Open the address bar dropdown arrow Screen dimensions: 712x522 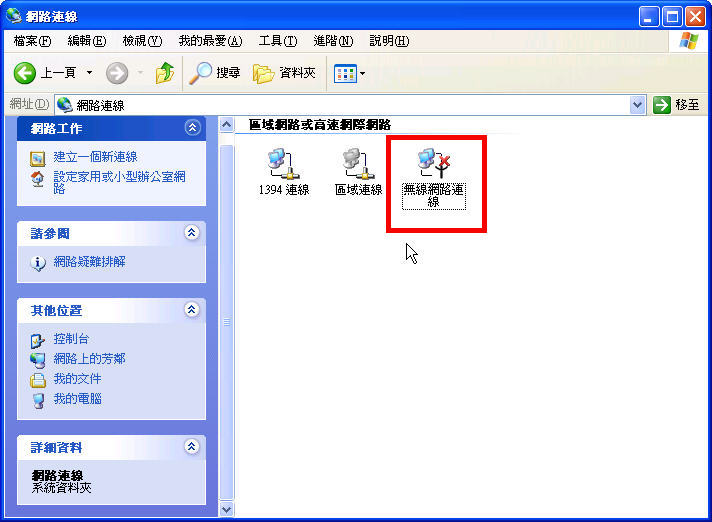(638, 105)
